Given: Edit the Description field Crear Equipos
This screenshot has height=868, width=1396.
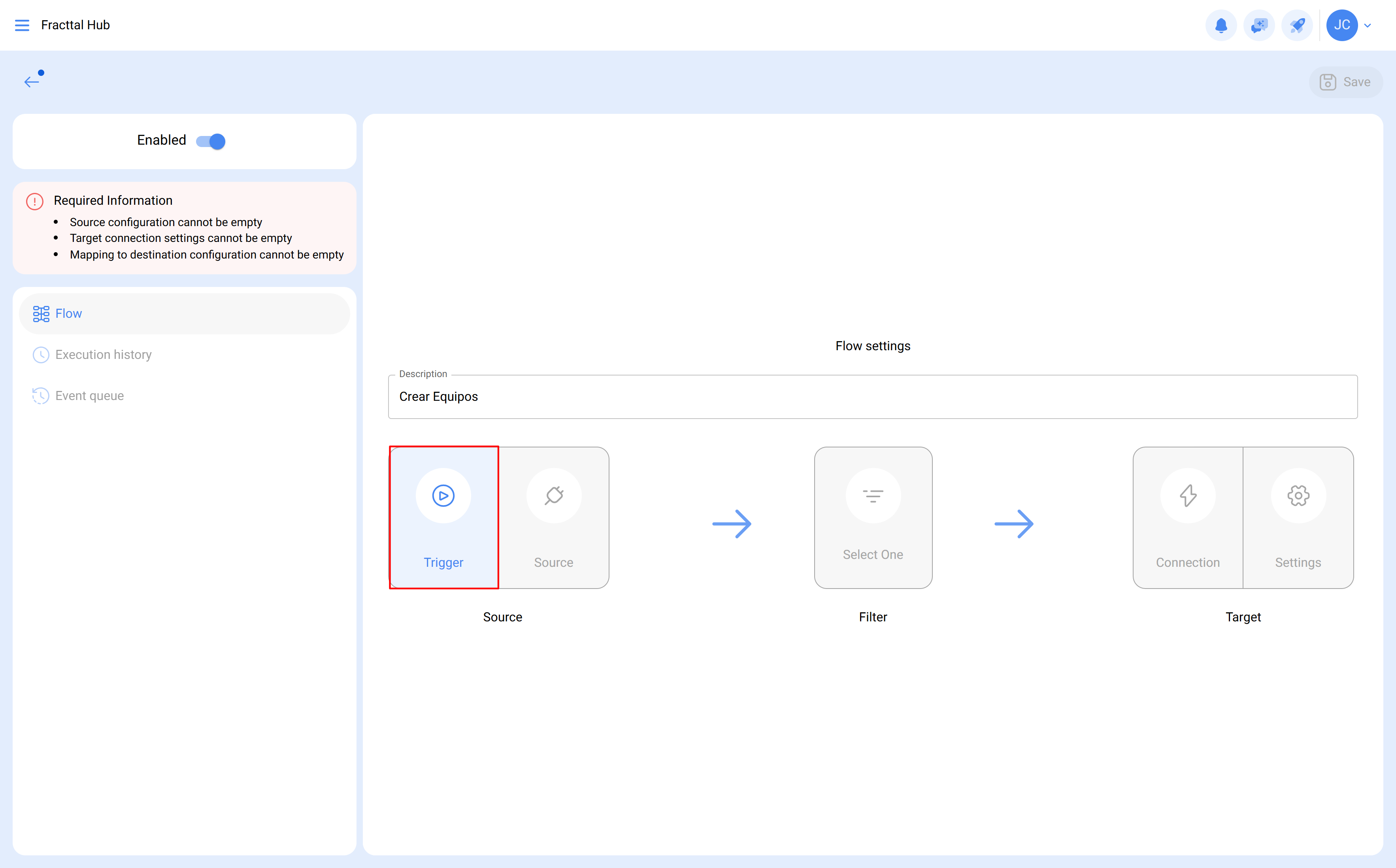Looking at the screenshot, I should click(x=873, y=396).
